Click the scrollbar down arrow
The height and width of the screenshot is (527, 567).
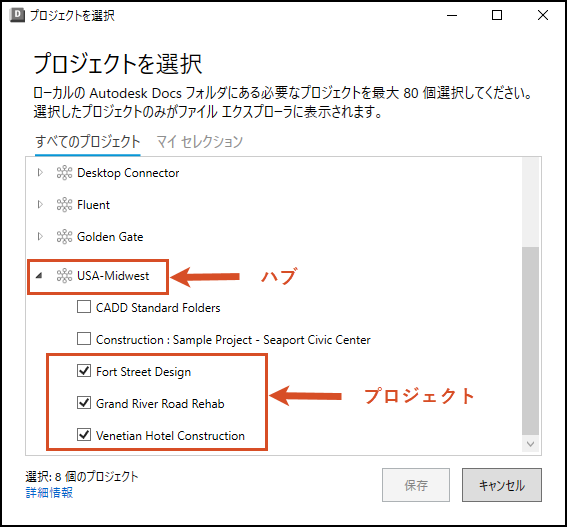pos(530,444)
